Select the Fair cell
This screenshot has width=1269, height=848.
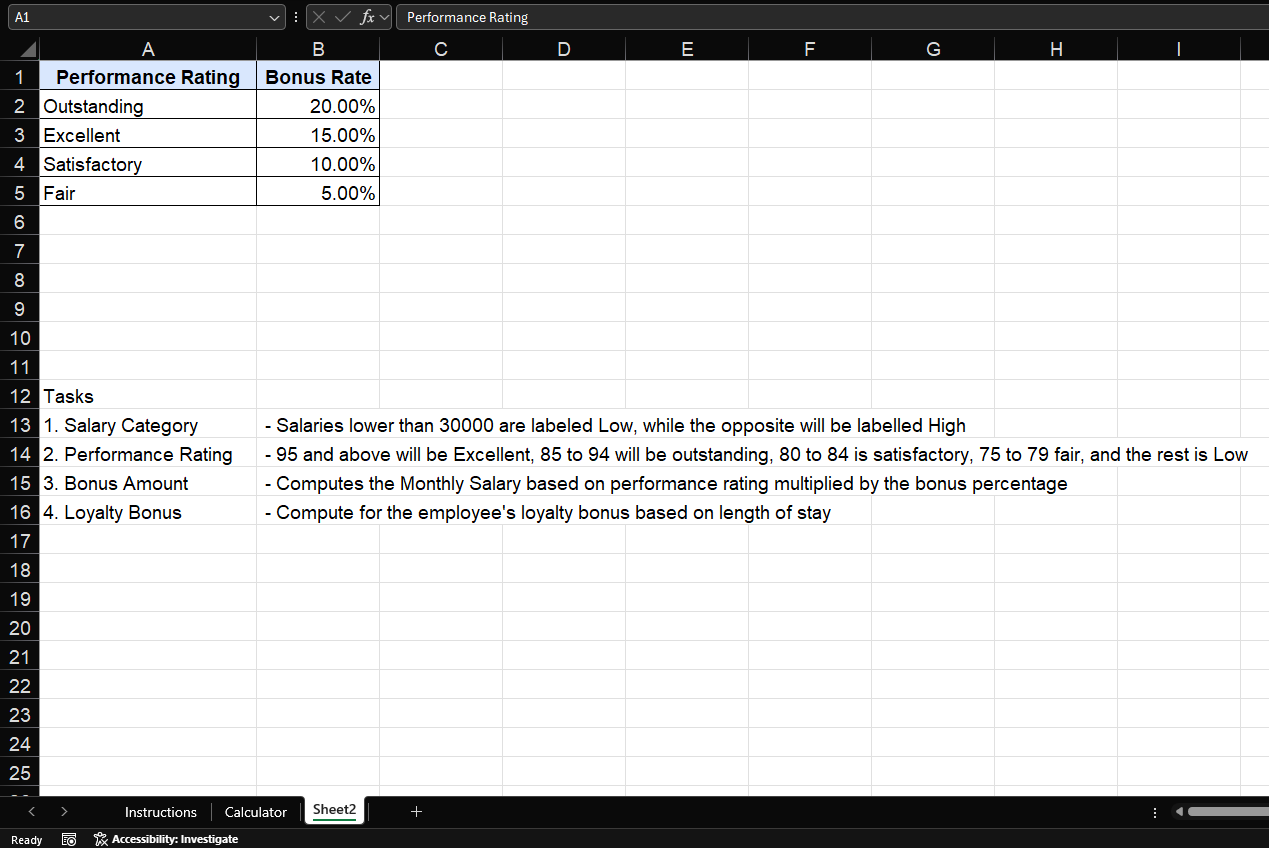[x=148, y=193]
